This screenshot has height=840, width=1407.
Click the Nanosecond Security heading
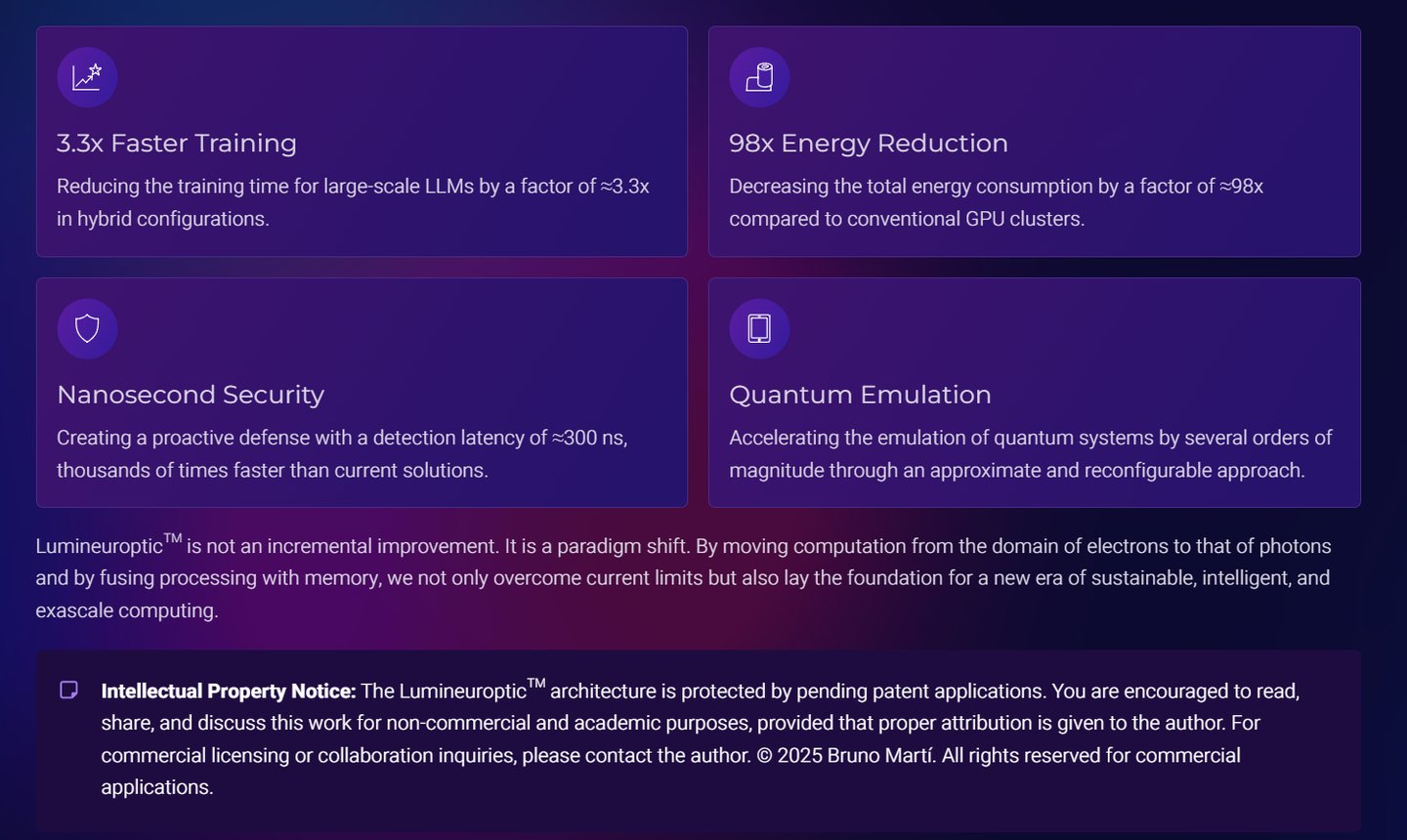point(191,395)
